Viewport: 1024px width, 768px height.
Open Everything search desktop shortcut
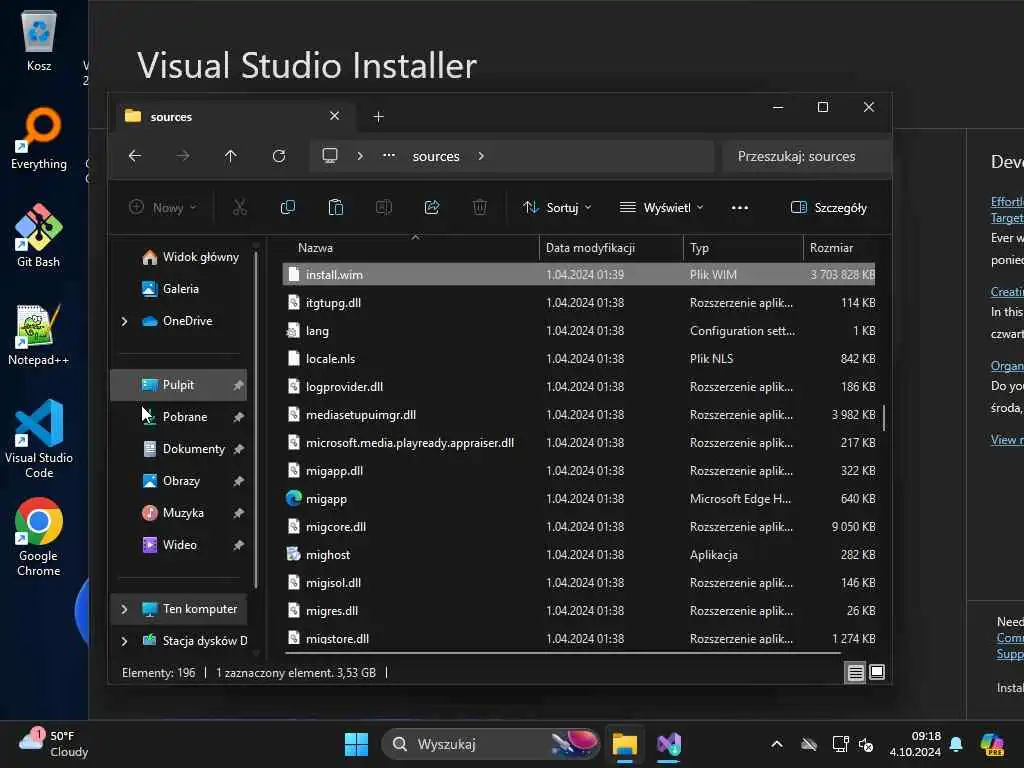point(39,138)
